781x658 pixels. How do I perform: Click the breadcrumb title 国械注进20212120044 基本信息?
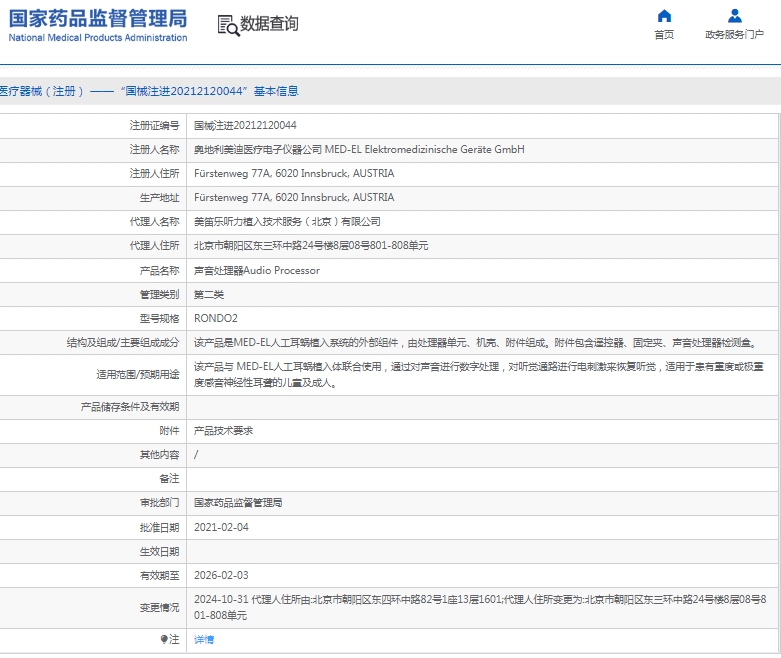coord(209,91)
